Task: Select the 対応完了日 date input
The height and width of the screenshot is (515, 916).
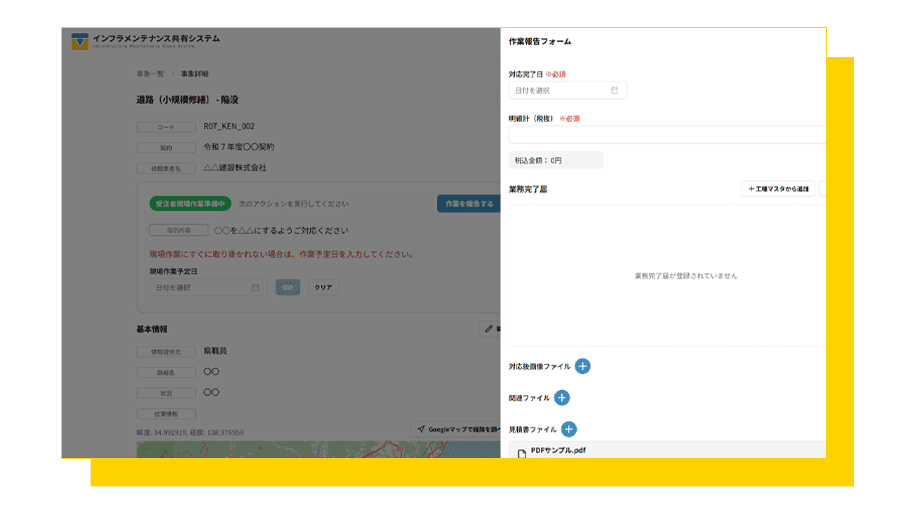Action: click(567, 91)
